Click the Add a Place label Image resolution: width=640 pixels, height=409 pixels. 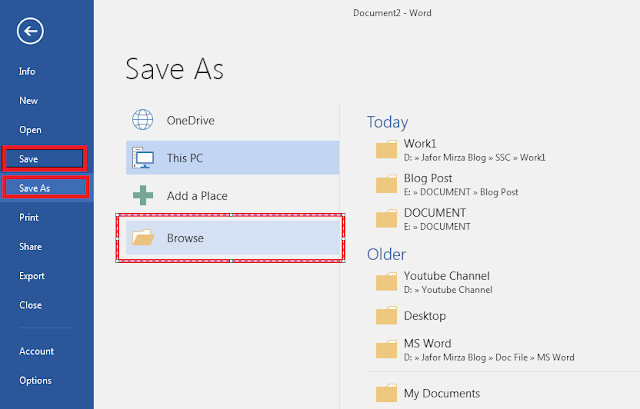pos(197,196)
